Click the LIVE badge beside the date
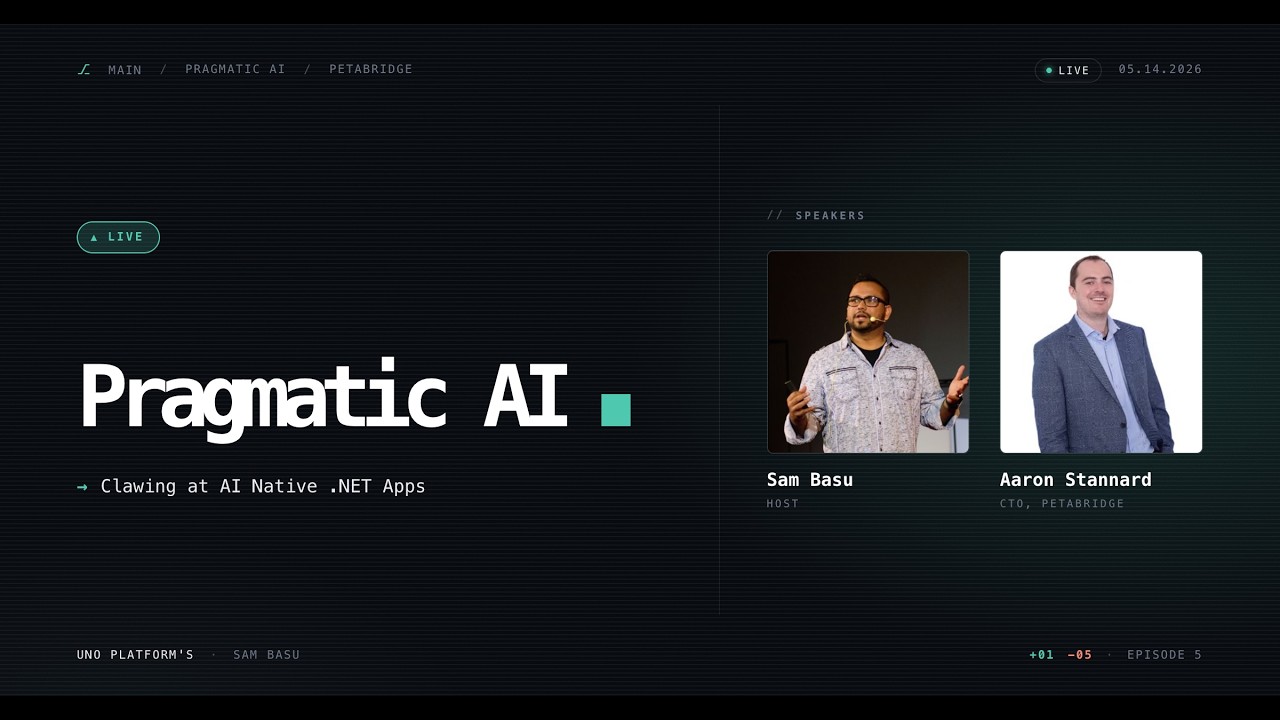The height and width of the screenshot is (720, 1280). pyautogui.click(x=1068, y=70)
